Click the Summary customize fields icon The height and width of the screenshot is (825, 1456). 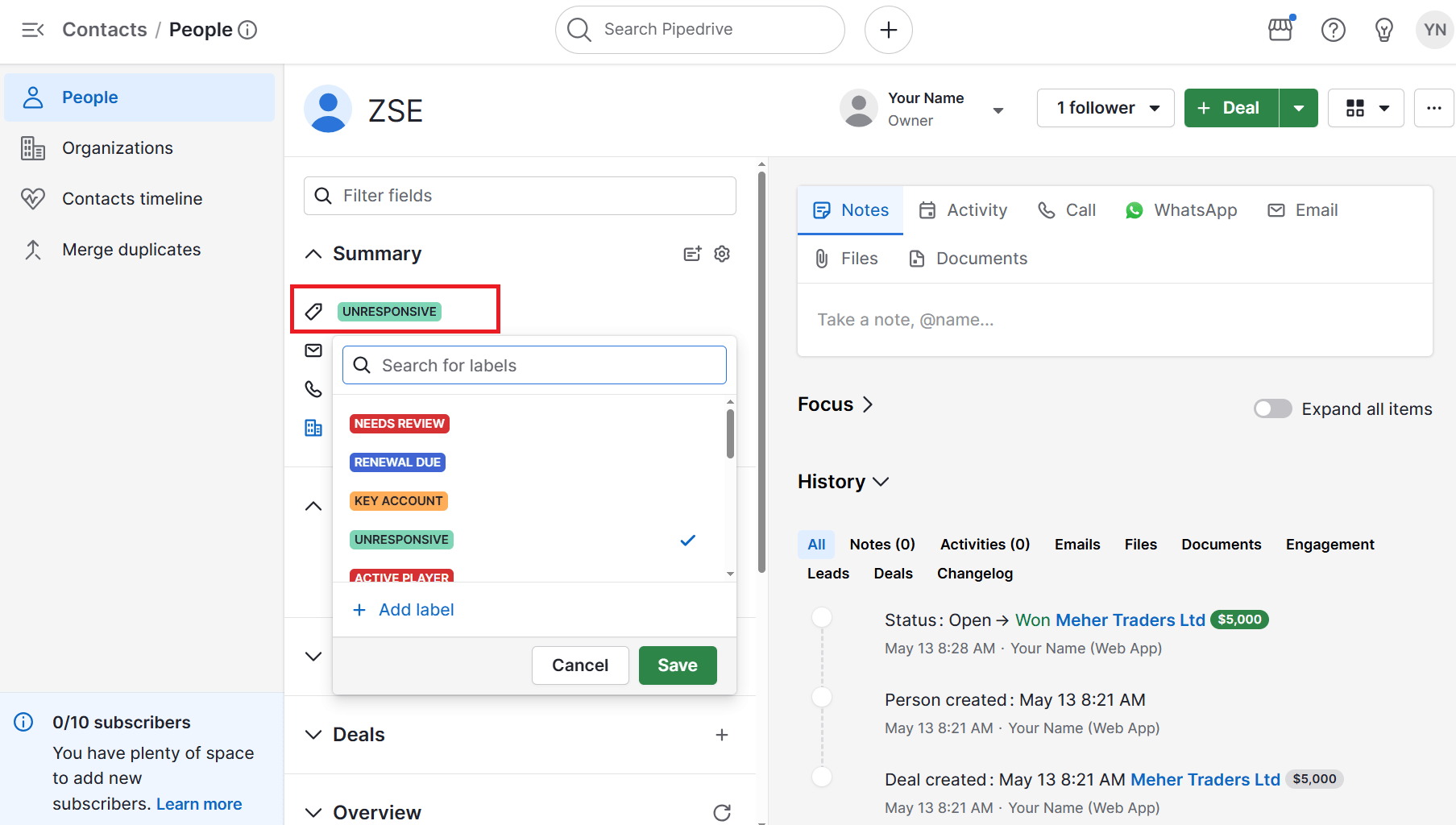tap(692, 254)
